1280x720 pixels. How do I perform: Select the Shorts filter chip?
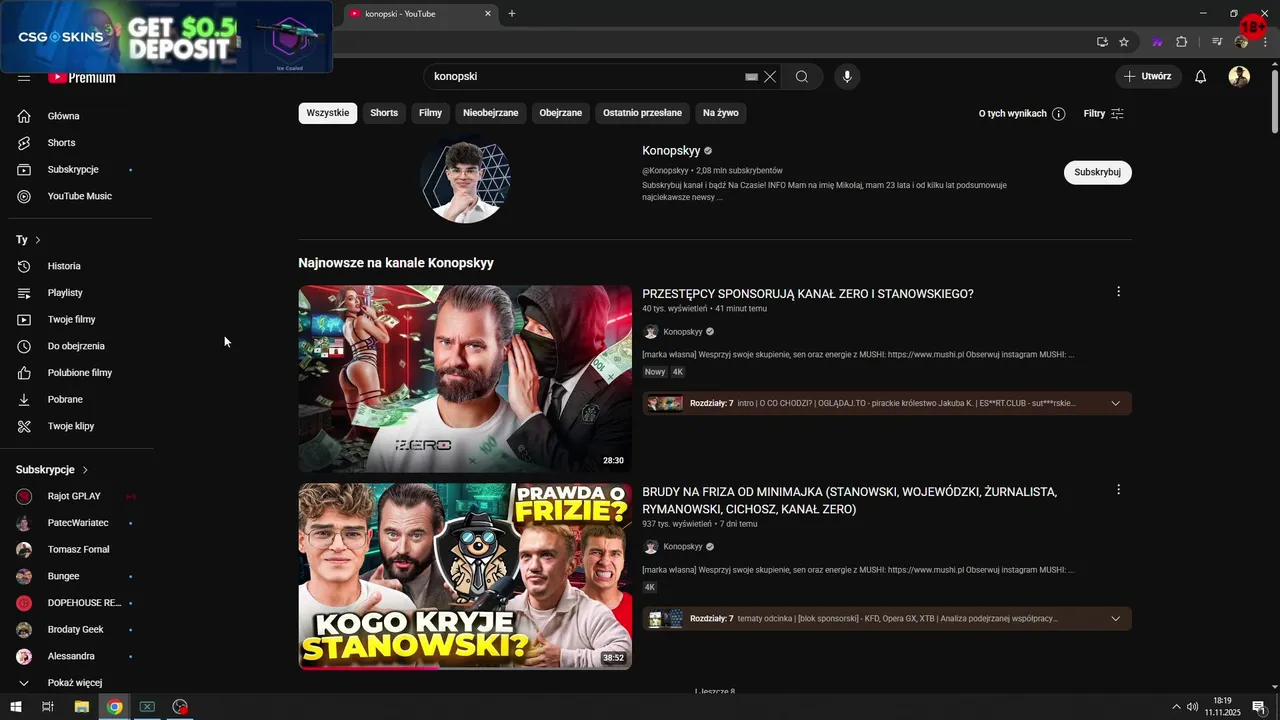click(x=384, y=113)
